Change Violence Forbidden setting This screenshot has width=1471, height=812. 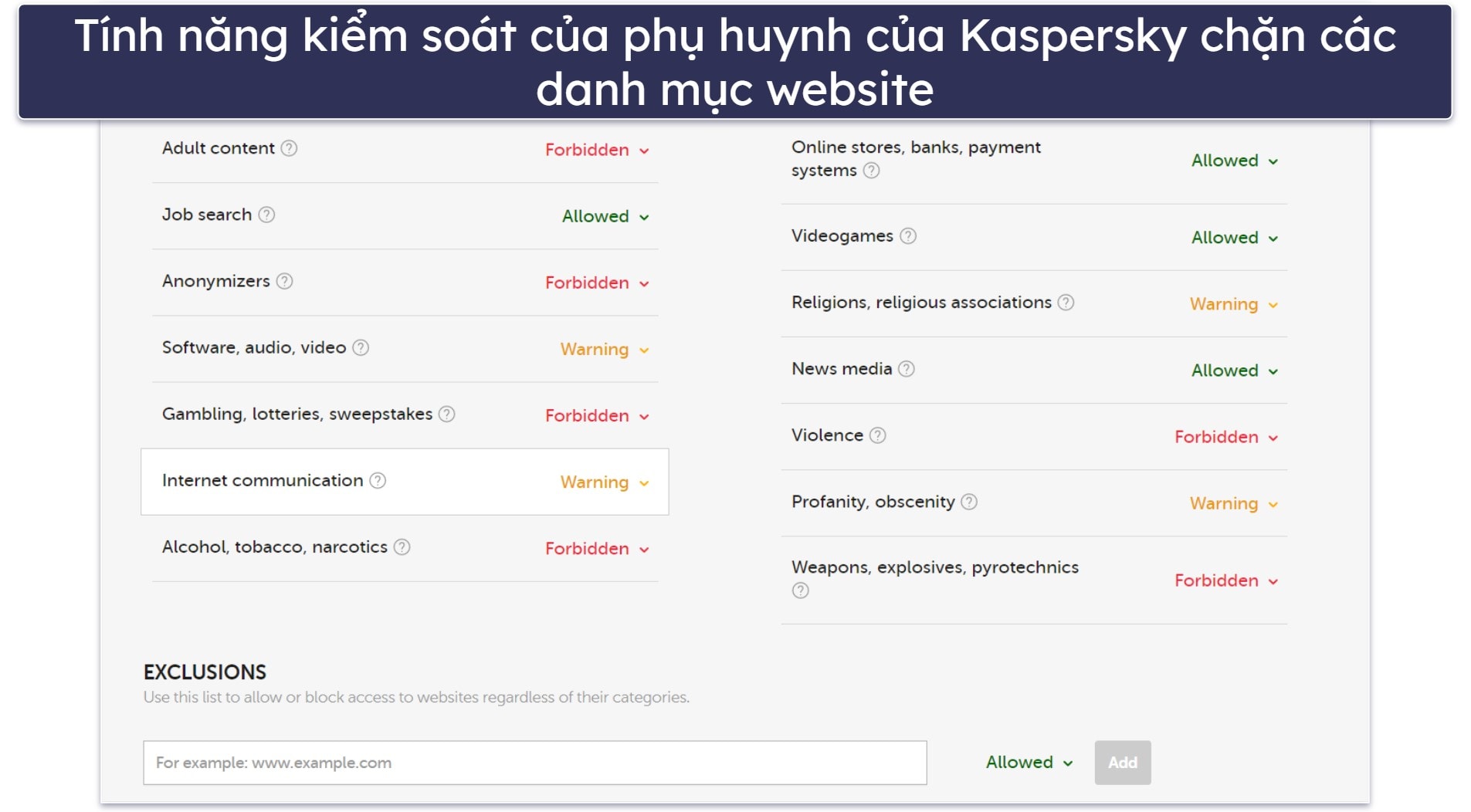[x=1226, y=437]
